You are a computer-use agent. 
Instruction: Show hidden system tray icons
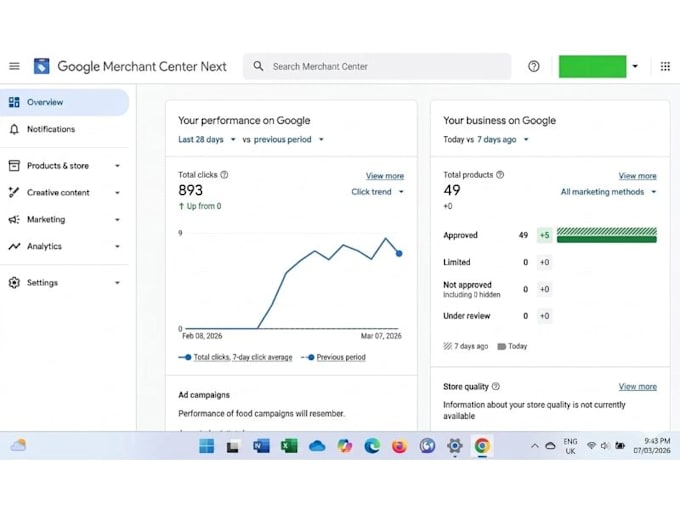click(535, 445)
